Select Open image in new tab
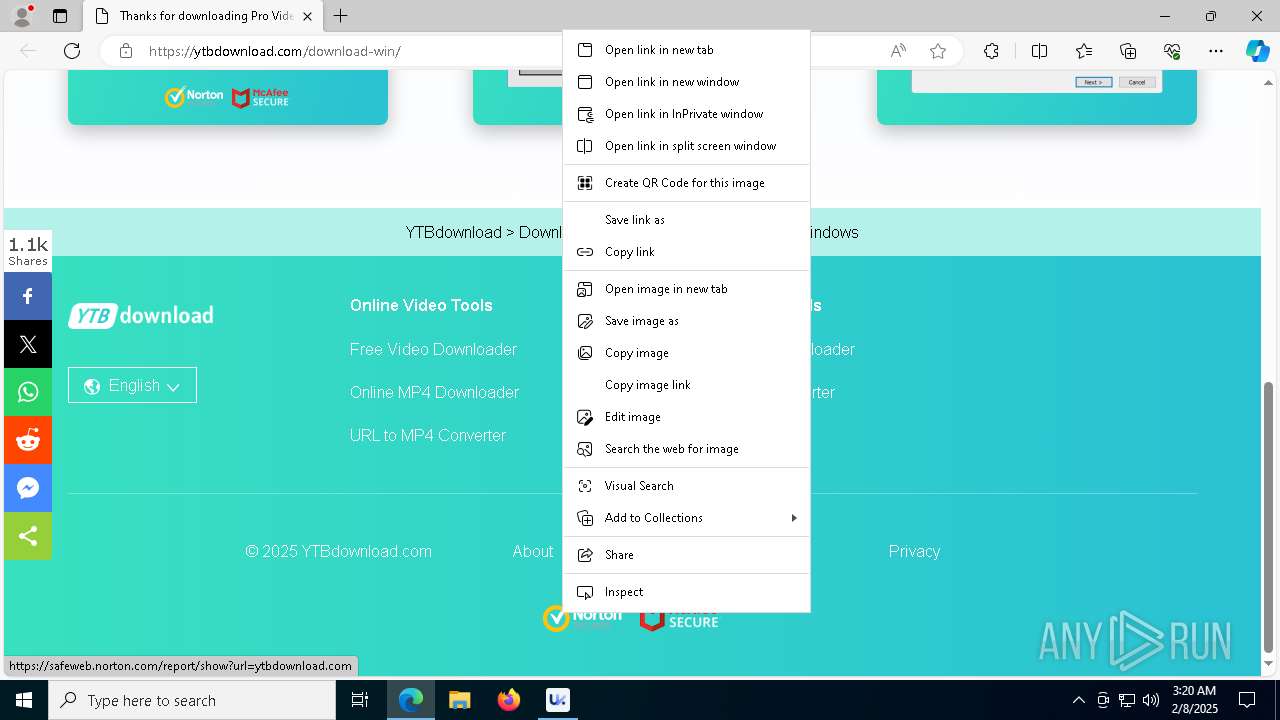This screenshot has width=1280, height=720. pyautogui.click(x=687, y=289)
